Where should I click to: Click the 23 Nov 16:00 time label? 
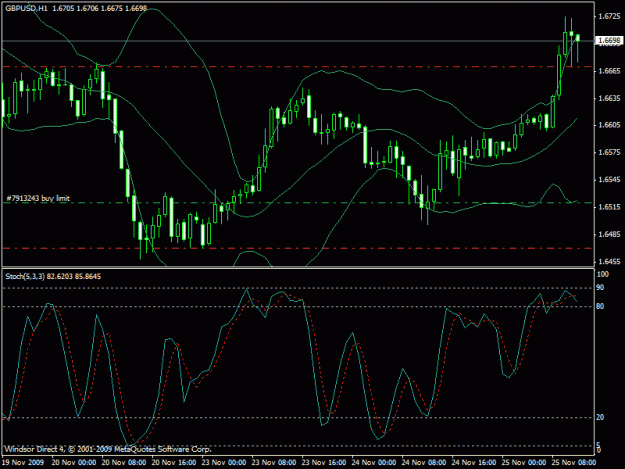pos(324,463)
